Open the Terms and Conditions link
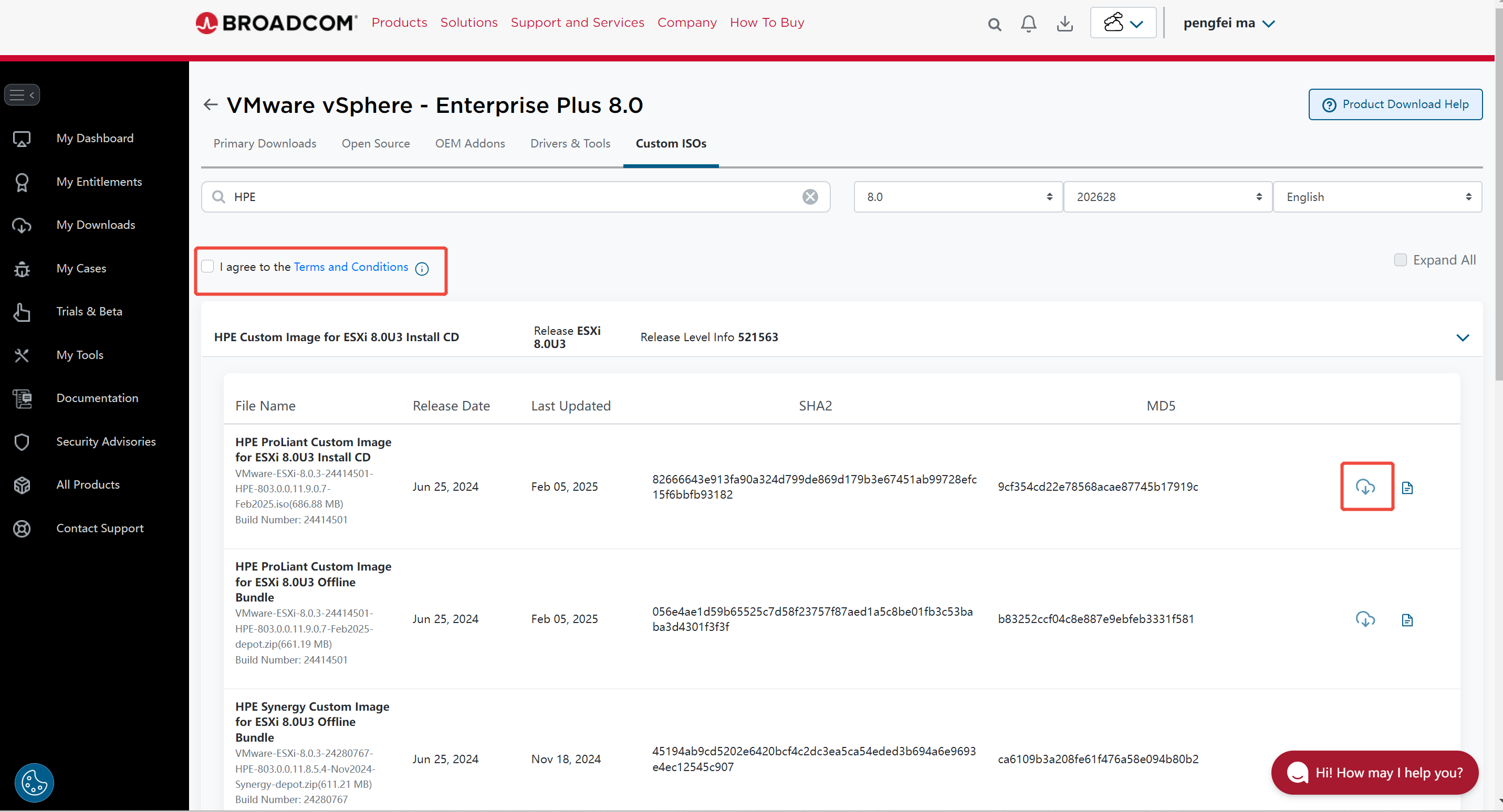This screenshot has width=1503, height=812. (351, 267)
